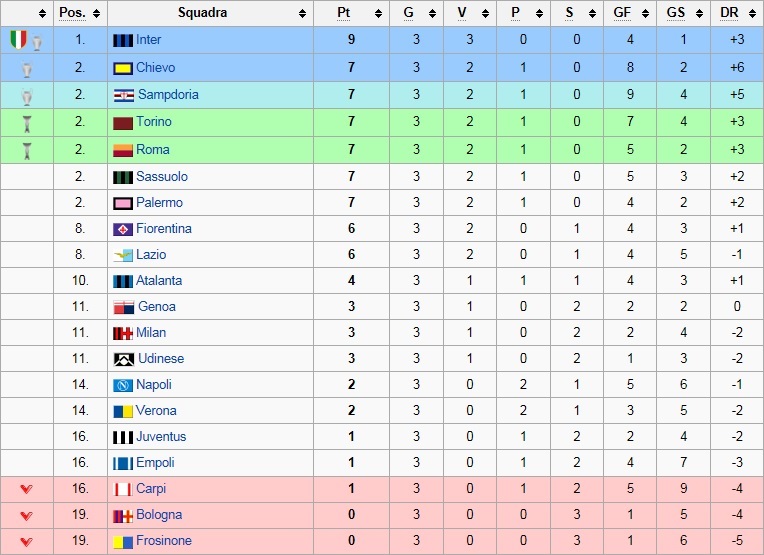Sort table by Squadra column arrows
This screenshot has width=764, height=555.
click(x=303, y=13)
